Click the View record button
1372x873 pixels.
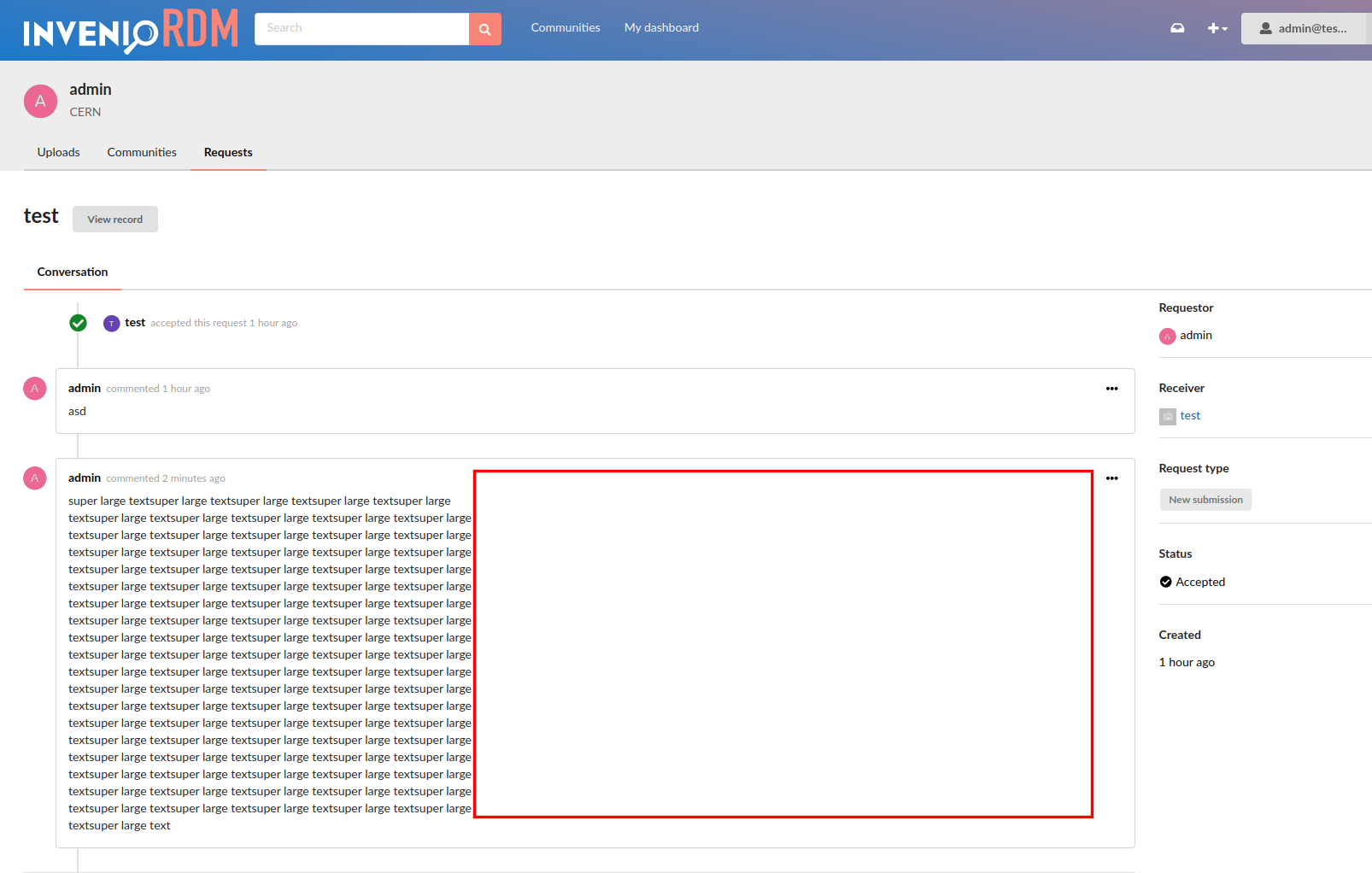(114, 219)
